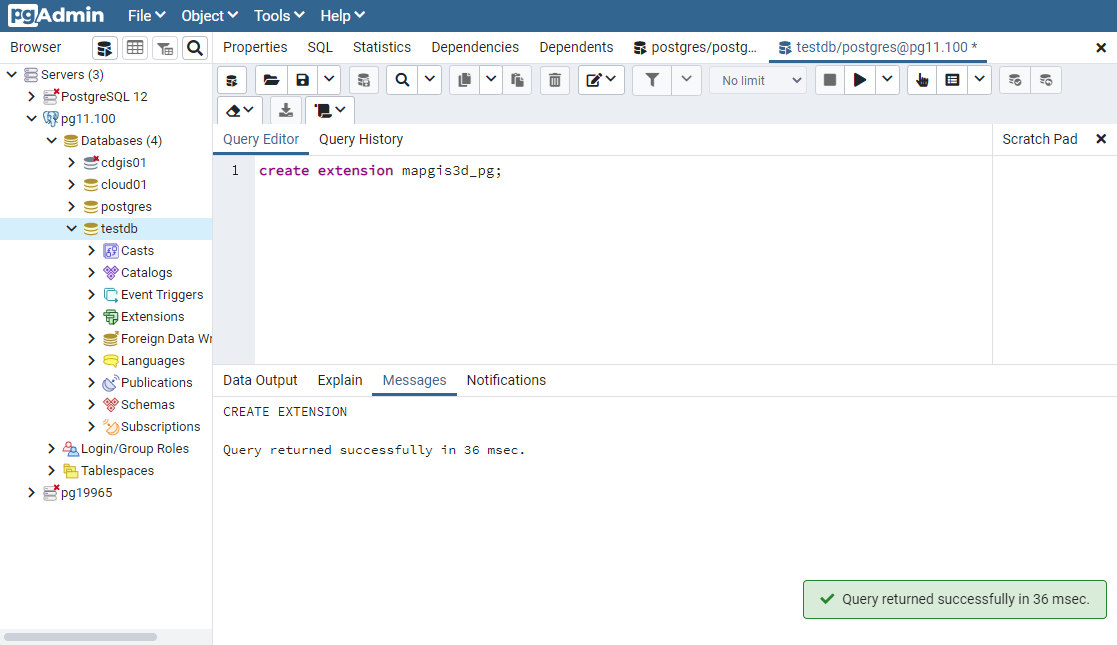Open the Notifications tab

(x=506, y=380)
